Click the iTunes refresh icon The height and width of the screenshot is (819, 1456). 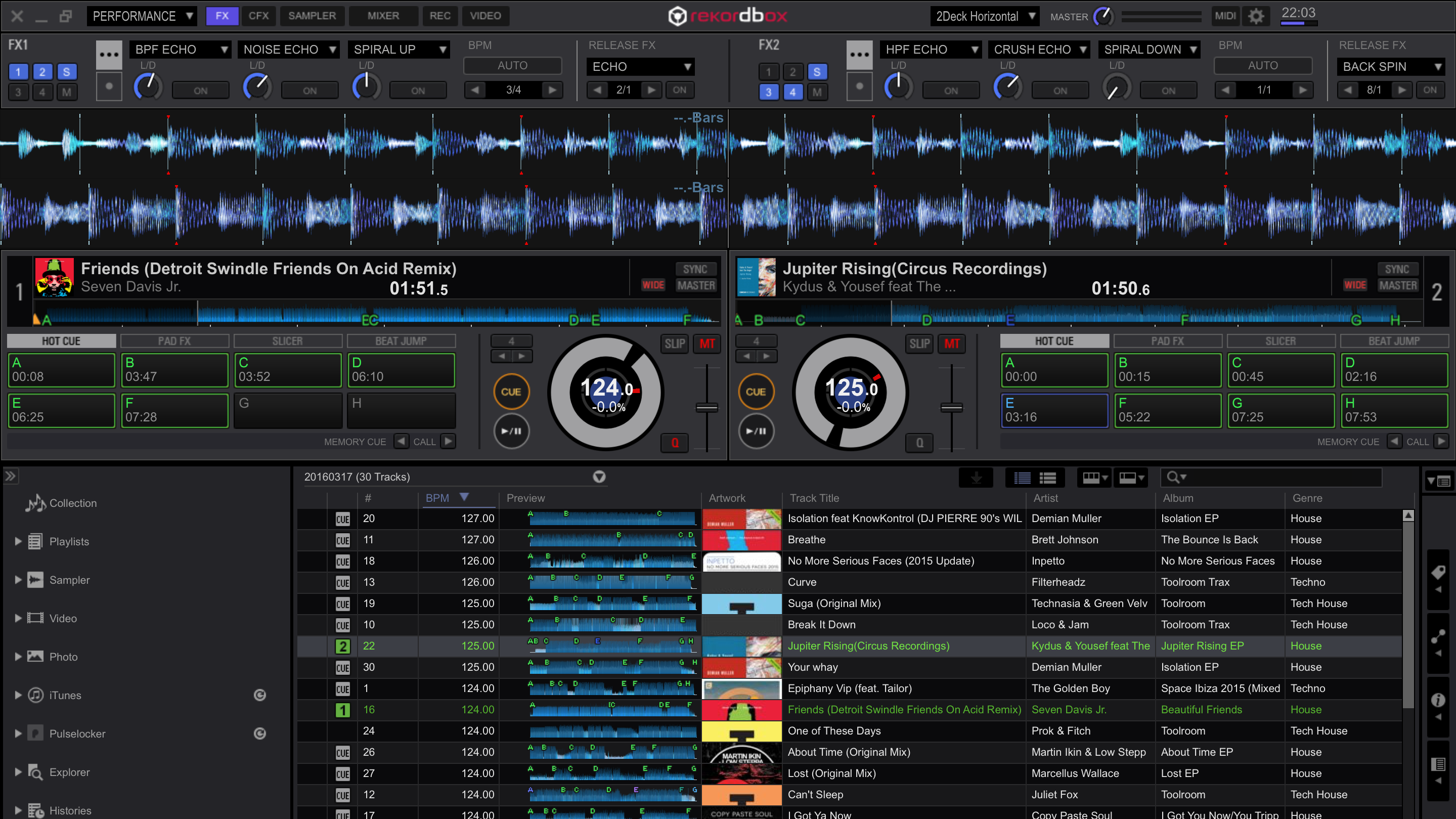pos(259,695)
